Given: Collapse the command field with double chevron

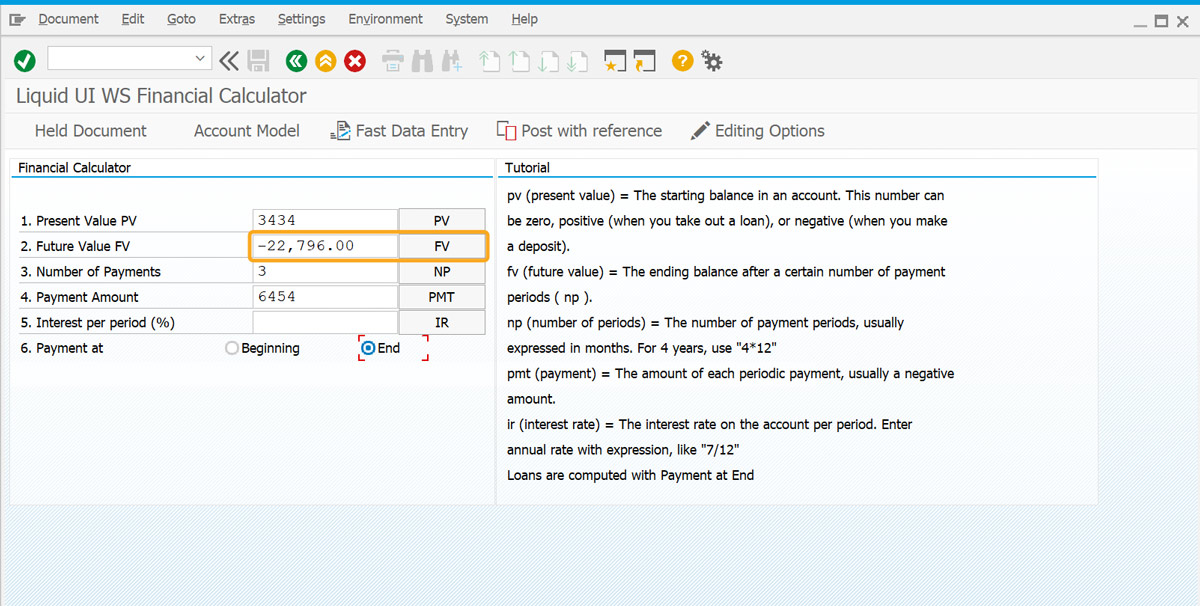Looking at the screenshot, I should click(x=229, y=61).
